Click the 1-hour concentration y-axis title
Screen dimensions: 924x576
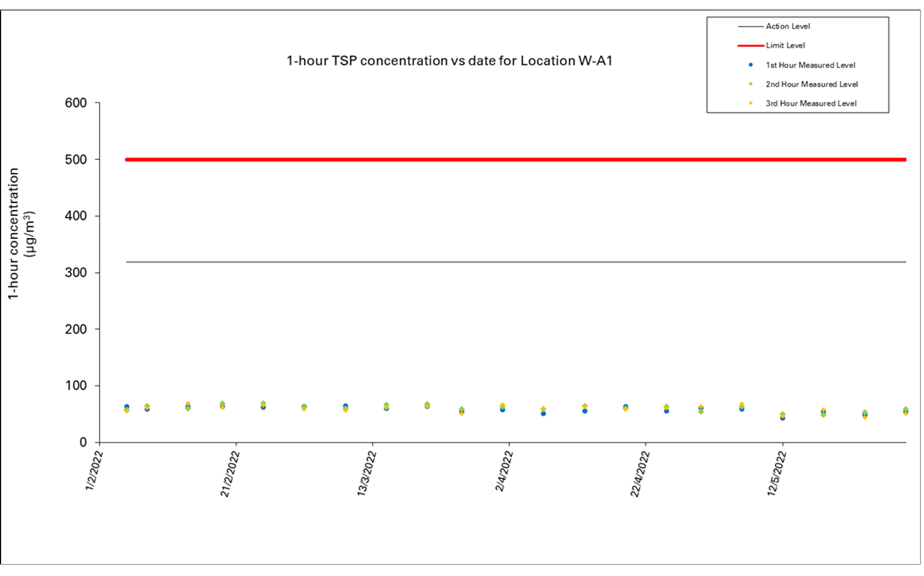click(x=21, y=234)
